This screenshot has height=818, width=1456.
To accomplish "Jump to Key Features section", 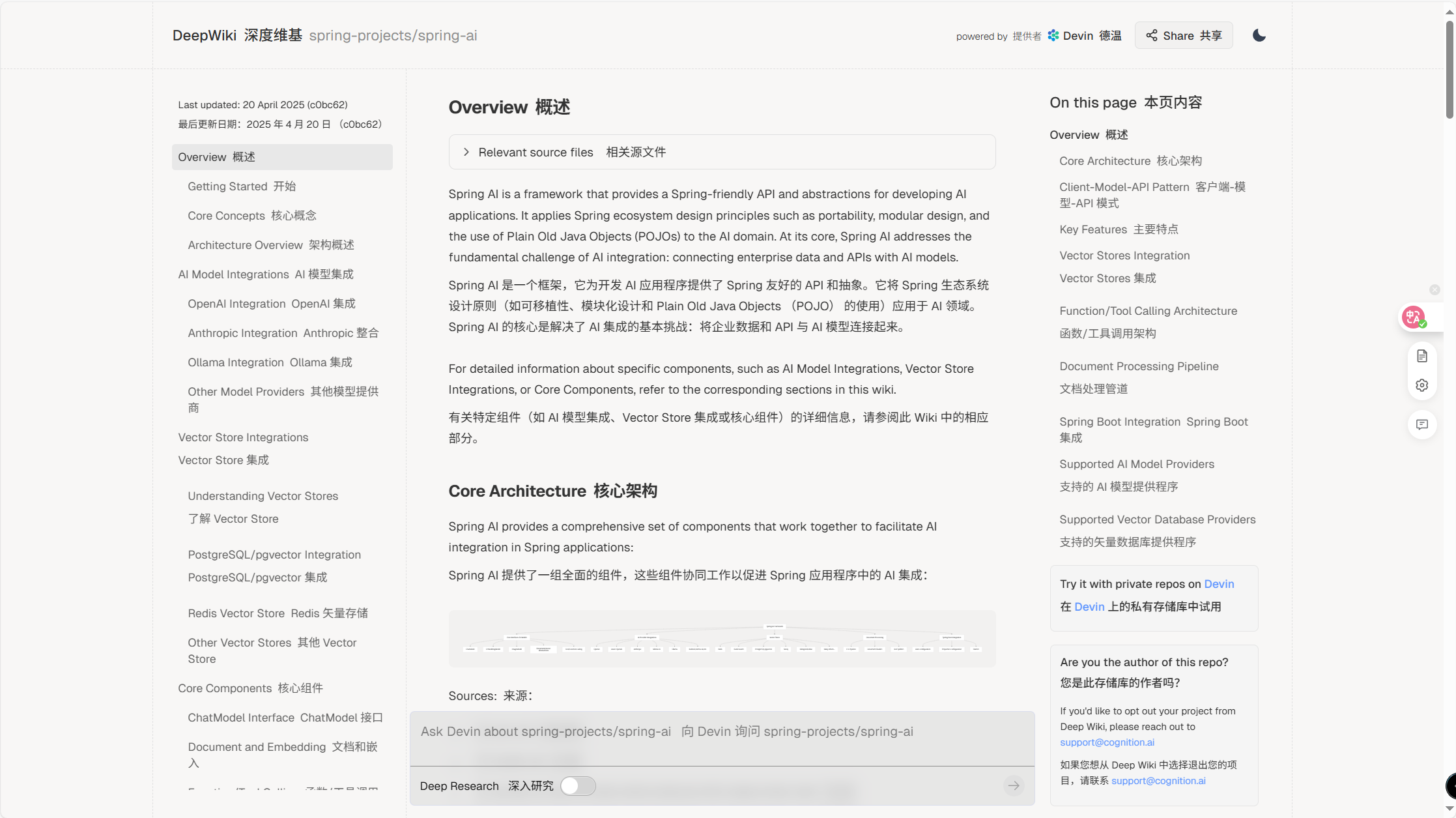I will click(1119, 229).
